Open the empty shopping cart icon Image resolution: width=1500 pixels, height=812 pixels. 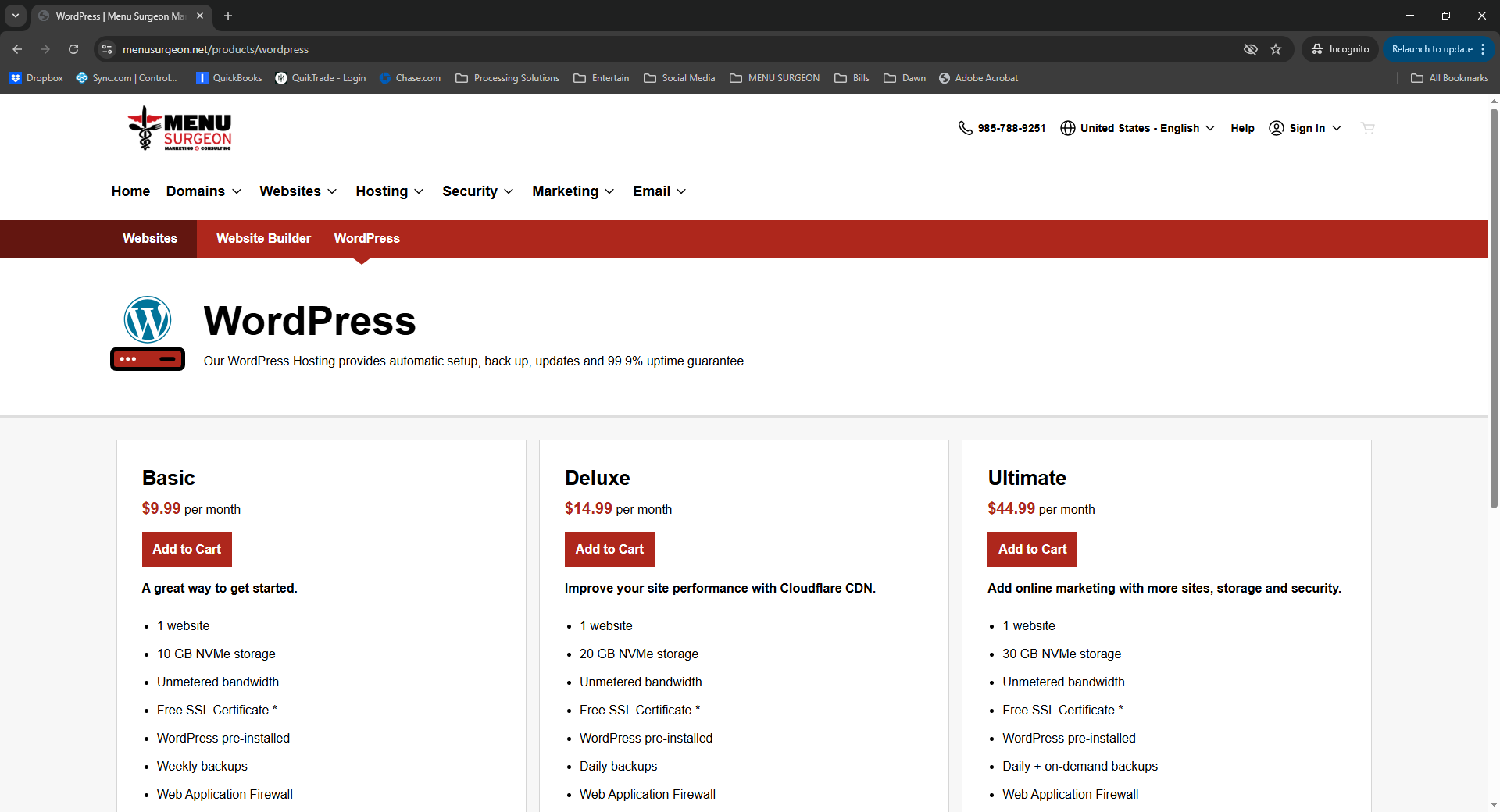1367,128
